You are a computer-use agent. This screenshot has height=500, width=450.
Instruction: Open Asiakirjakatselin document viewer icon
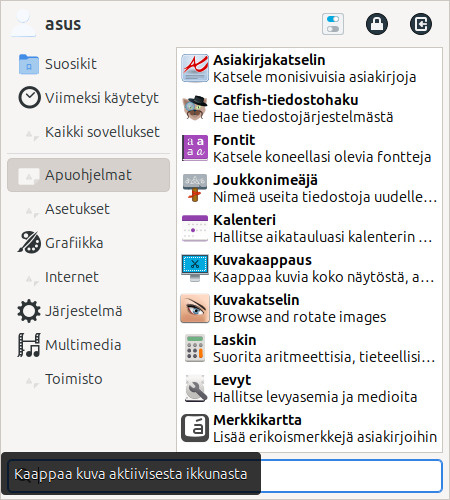tap(195, 68)
